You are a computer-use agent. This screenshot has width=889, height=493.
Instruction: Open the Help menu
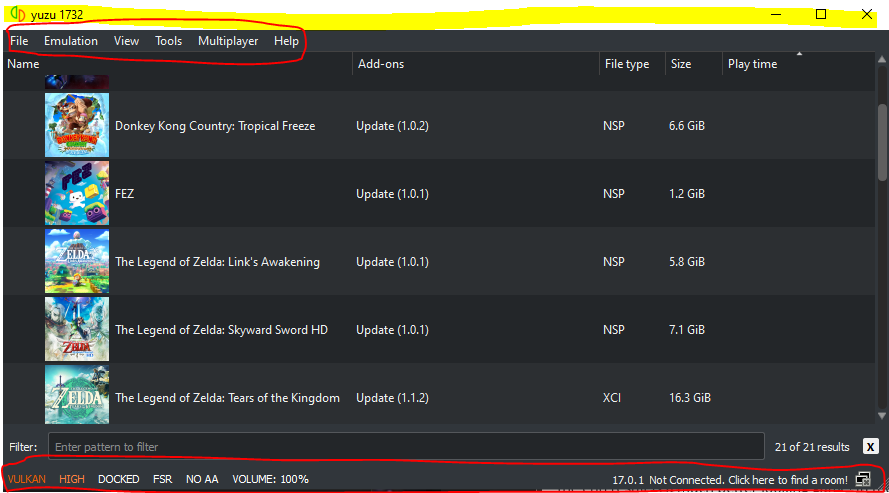(286, 41)
